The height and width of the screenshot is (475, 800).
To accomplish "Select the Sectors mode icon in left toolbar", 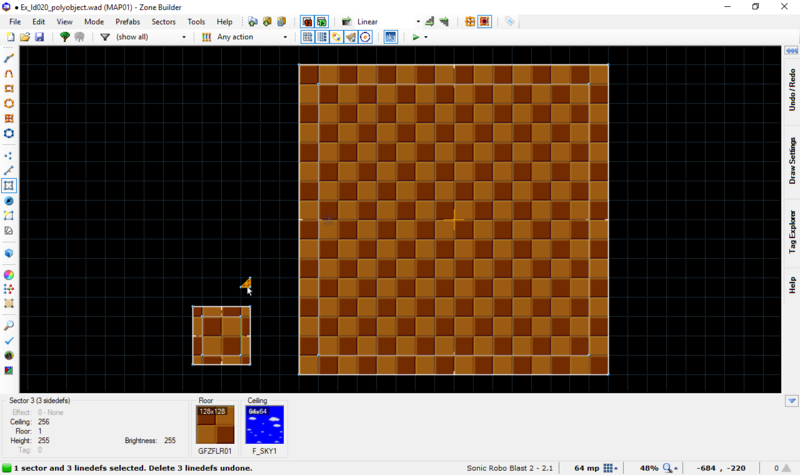I will [x=9, y=185].
